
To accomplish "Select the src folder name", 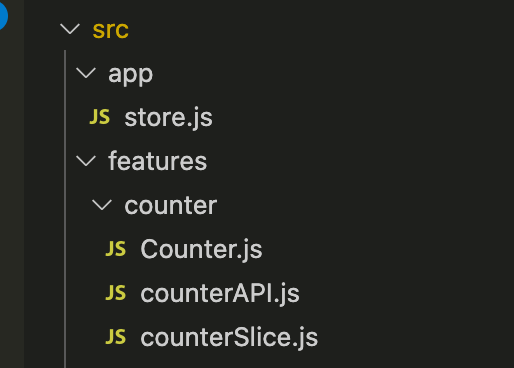I will tap(110, 30).
